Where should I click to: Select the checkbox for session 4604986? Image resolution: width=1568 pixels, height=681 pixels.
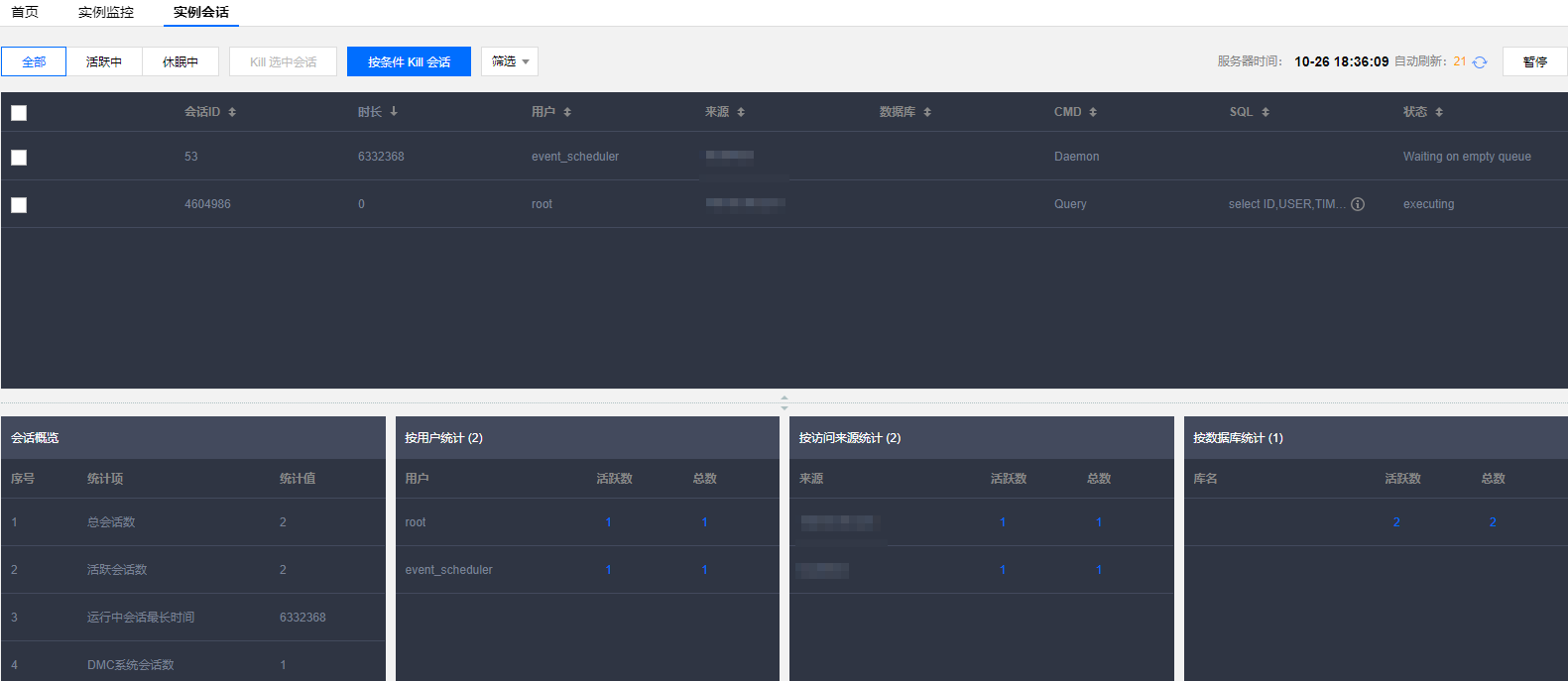coord(19,205)
